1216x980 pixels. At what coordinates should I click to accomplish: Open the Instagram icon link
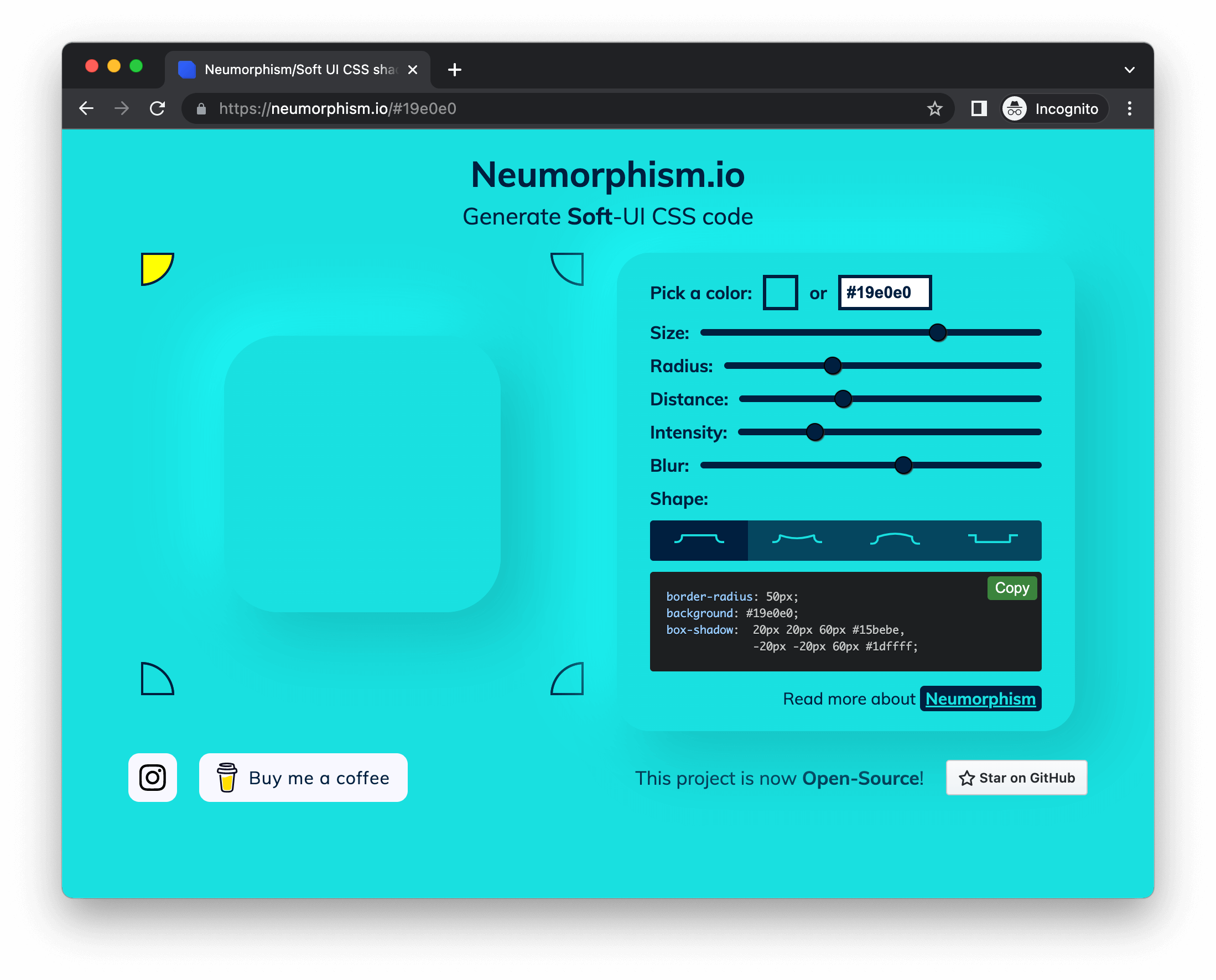tap(153, 778)
